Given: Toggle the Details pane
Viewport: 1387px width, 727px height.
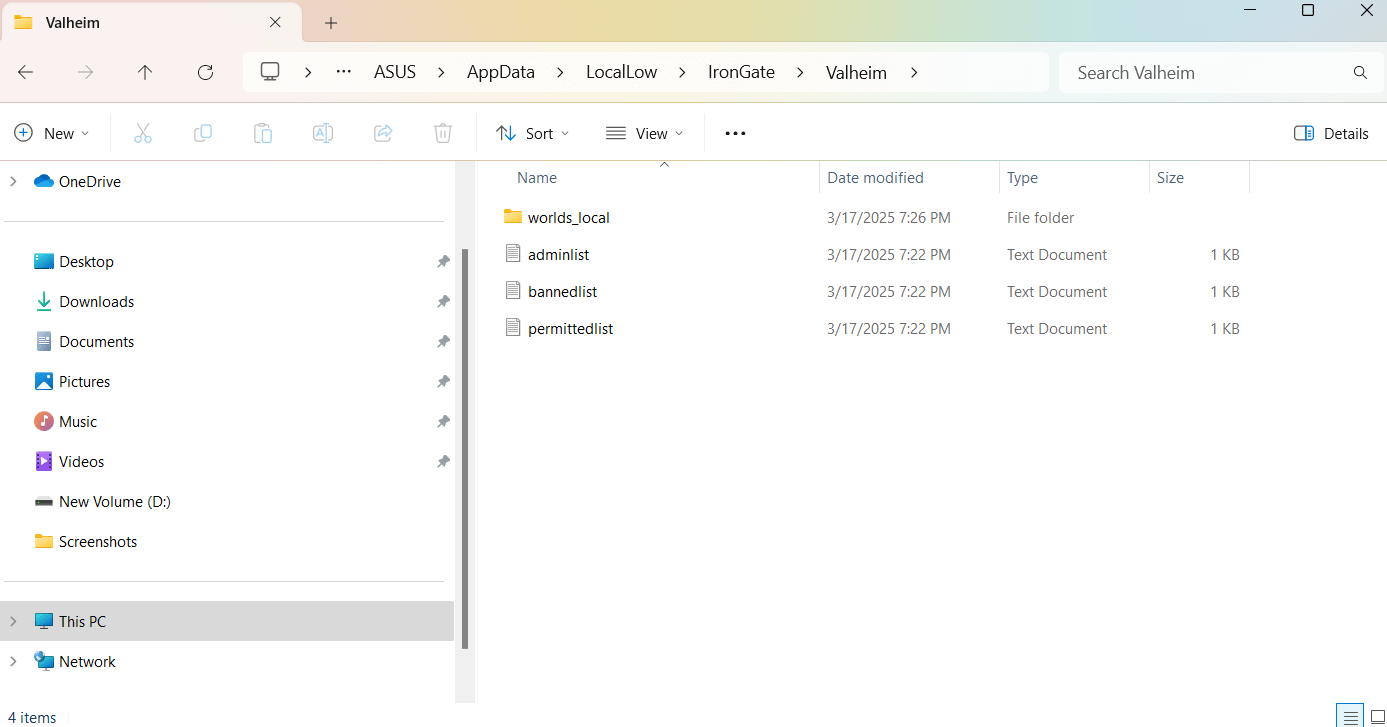Looking at the screenshot, I should [1331, 132].
